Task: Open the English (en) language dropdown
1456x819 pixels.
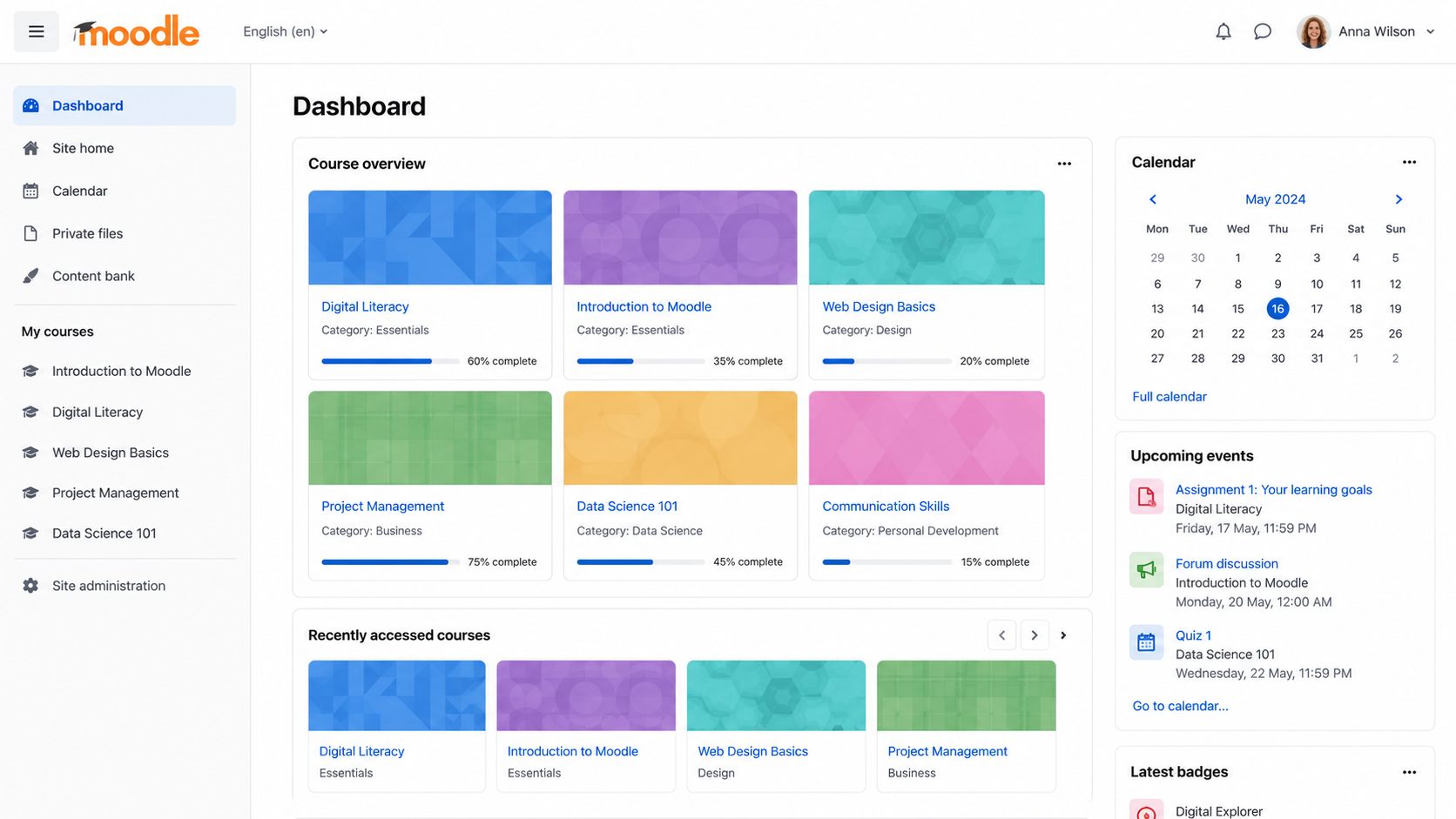Action: (x=285, y=31)
